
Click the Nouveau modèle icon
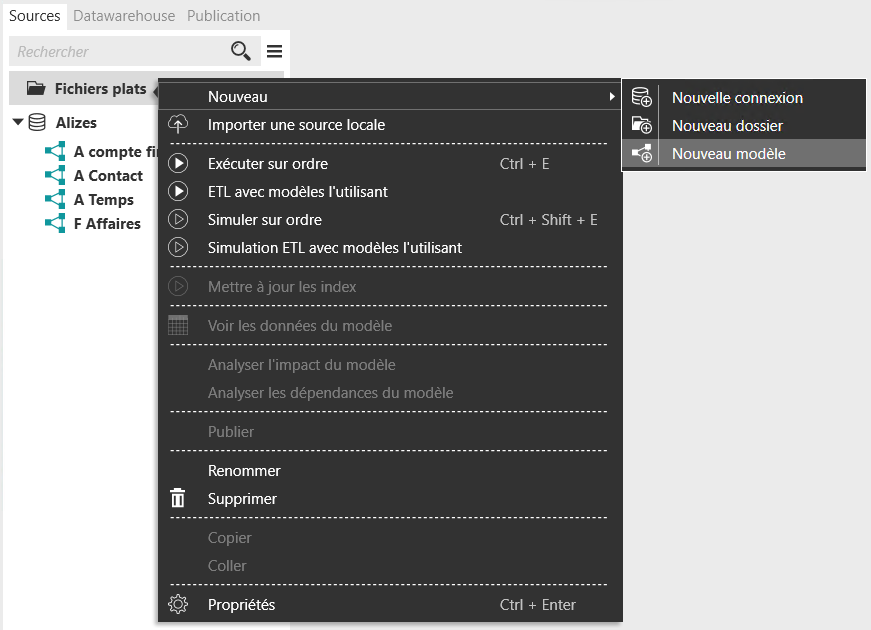(x=642, y=154)
